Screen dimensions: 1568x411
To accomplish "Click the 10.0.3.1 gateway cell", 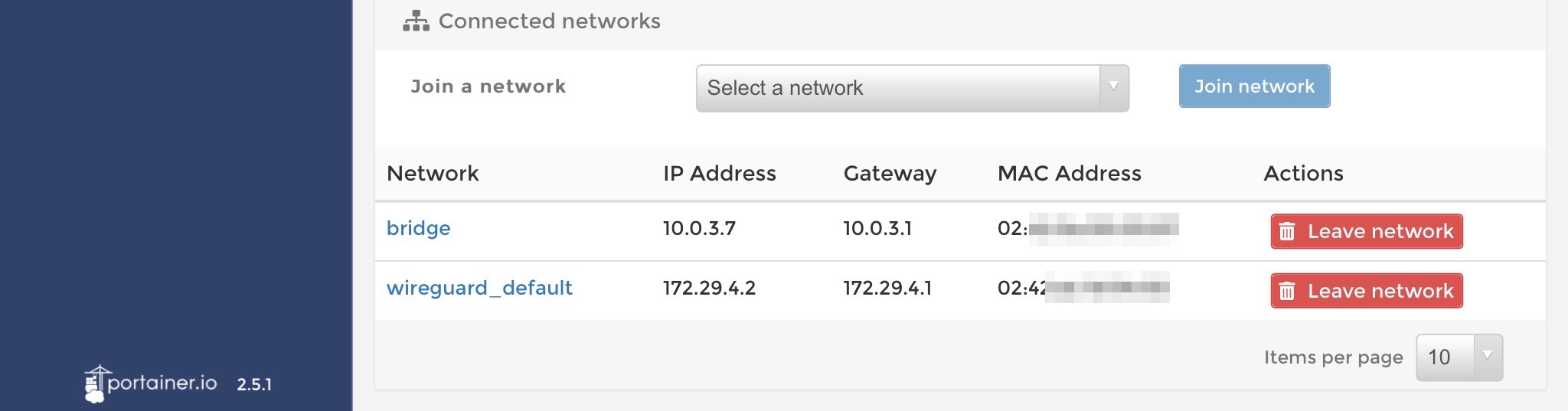I will click(x=877, y=228).
